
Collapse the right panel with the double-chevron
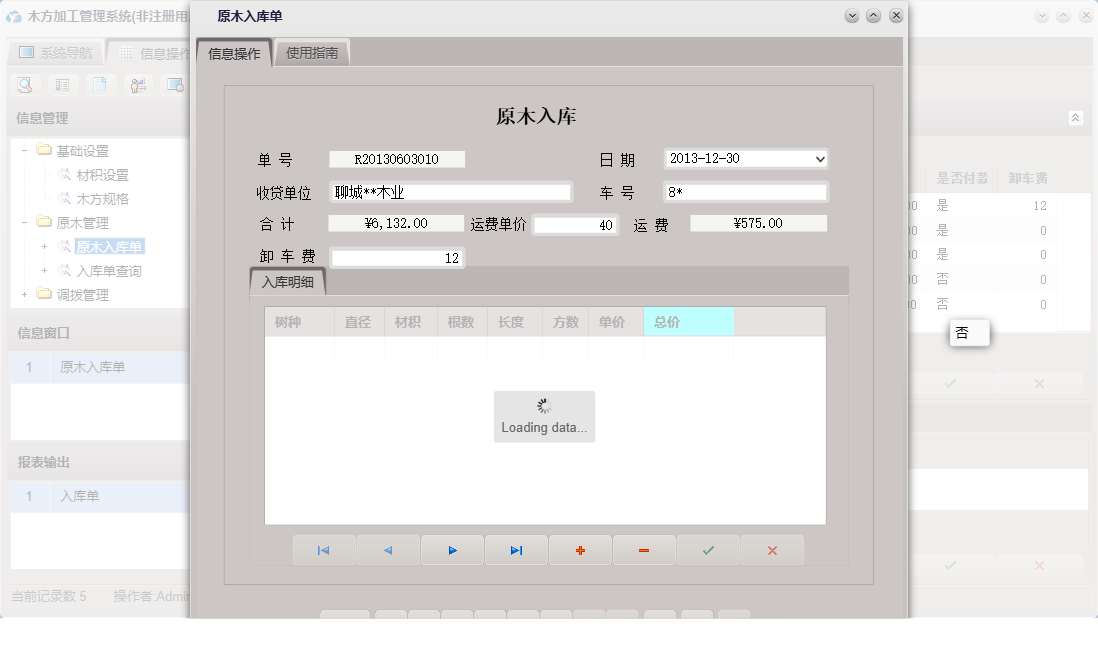(x=1076, y=117)
